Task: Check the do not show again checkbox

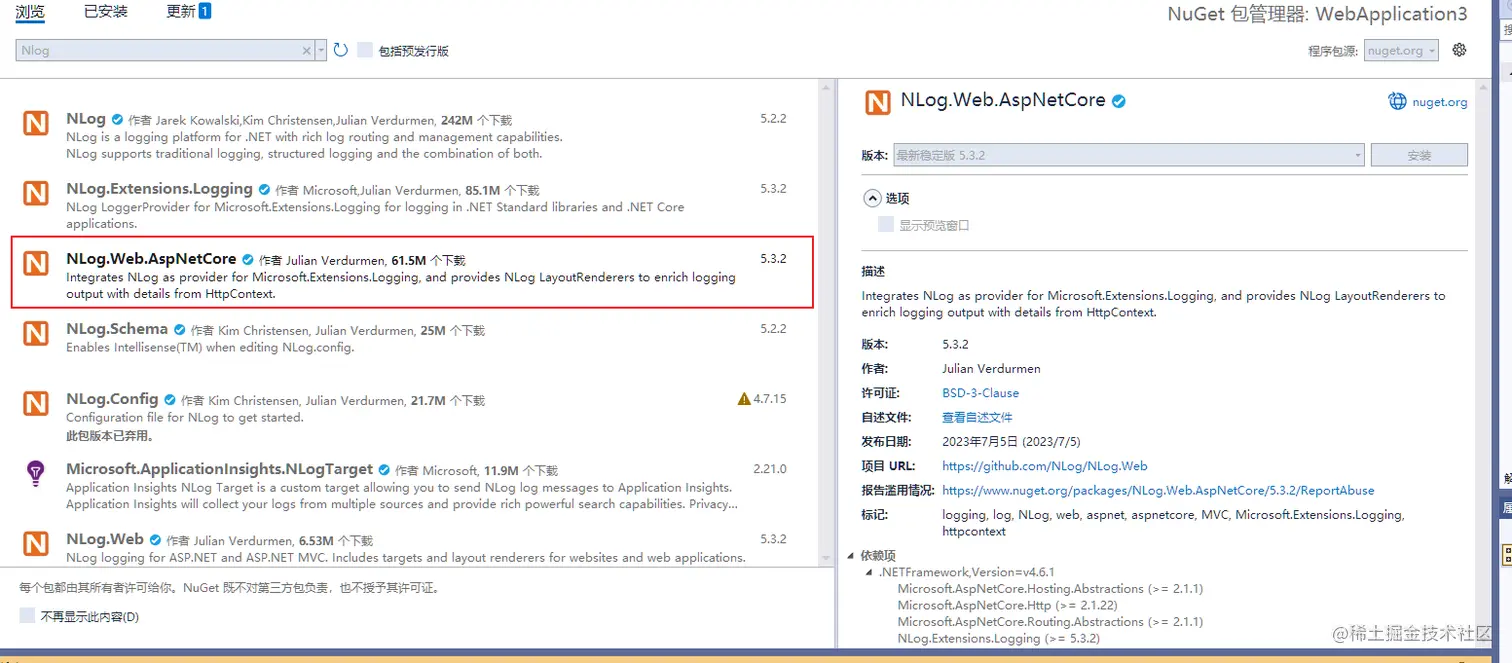Action: 27,616
